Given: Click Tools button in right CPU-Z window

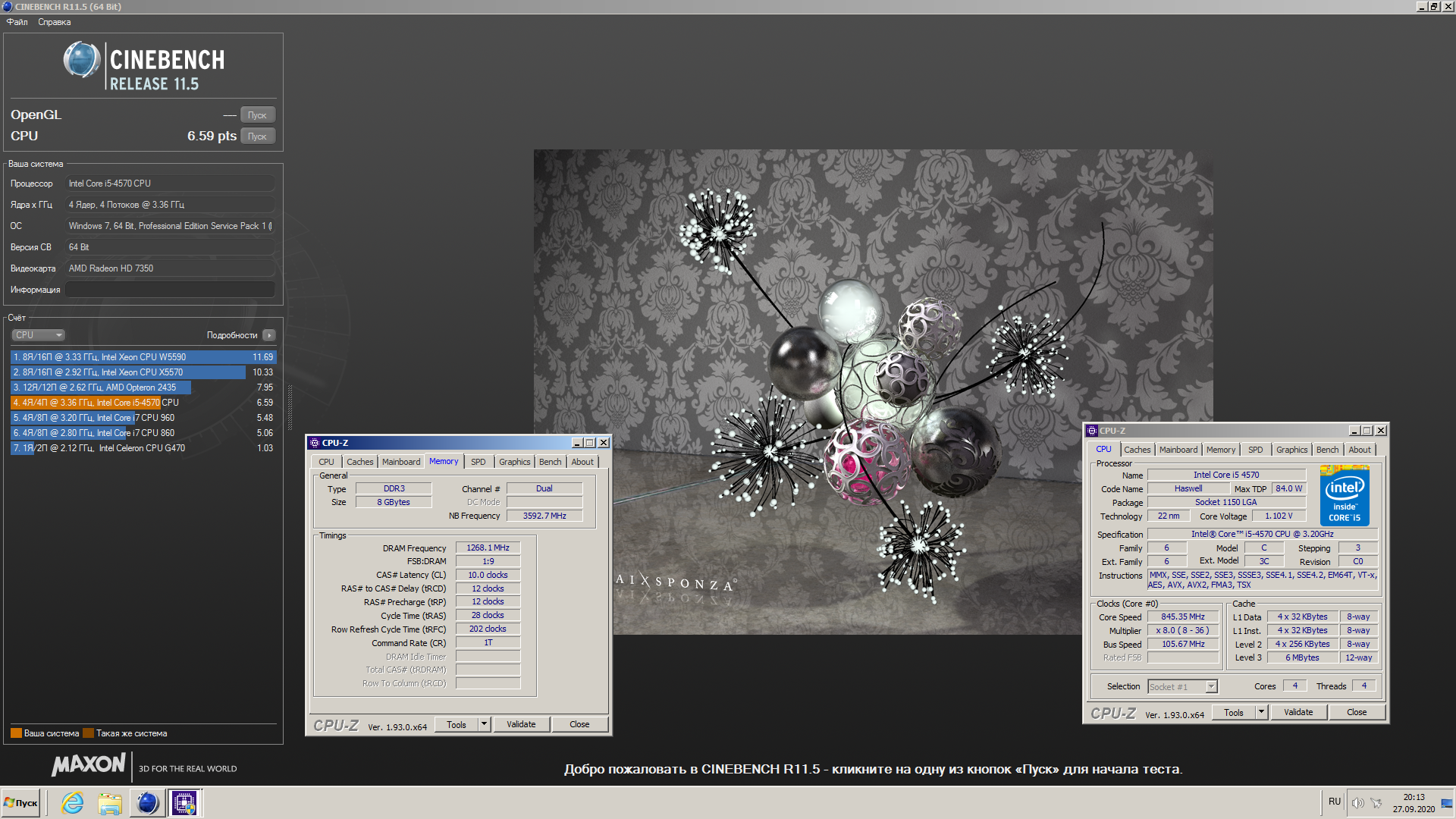Looking at the screenshot, I should point(1234,712).
